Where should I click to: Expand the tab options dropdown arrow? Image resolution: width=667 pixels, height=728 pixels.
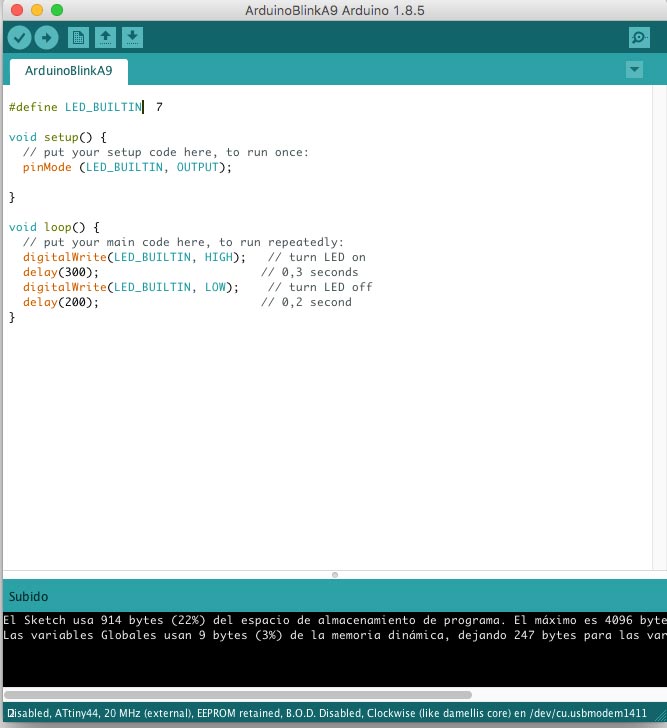pos(634,70)
